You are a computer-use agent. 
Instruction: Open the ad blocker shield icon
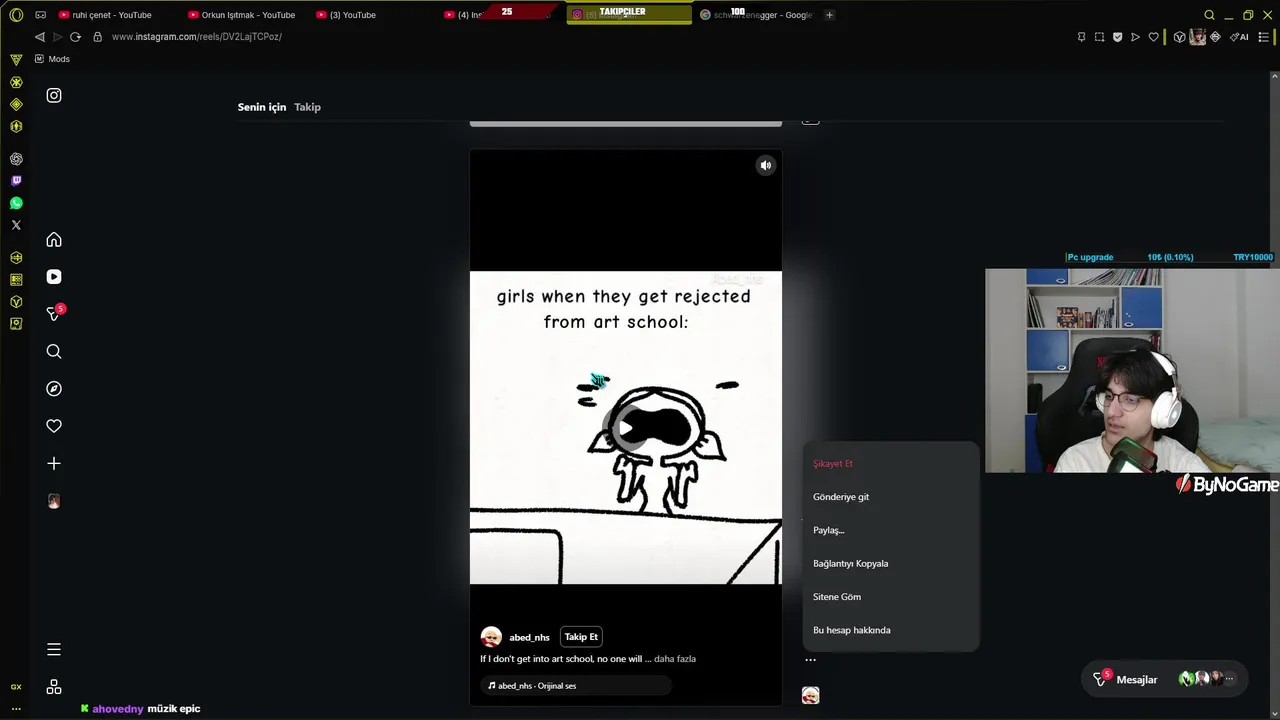[1117, 37]
